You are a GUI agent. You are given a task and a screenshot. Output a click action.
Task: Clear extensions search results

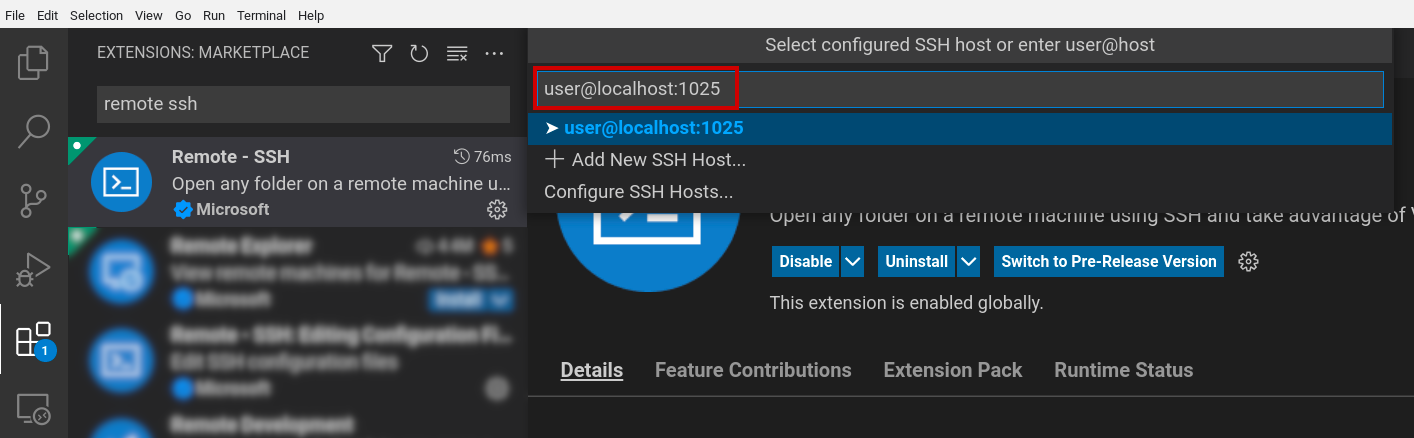click(x=457, y=53)
